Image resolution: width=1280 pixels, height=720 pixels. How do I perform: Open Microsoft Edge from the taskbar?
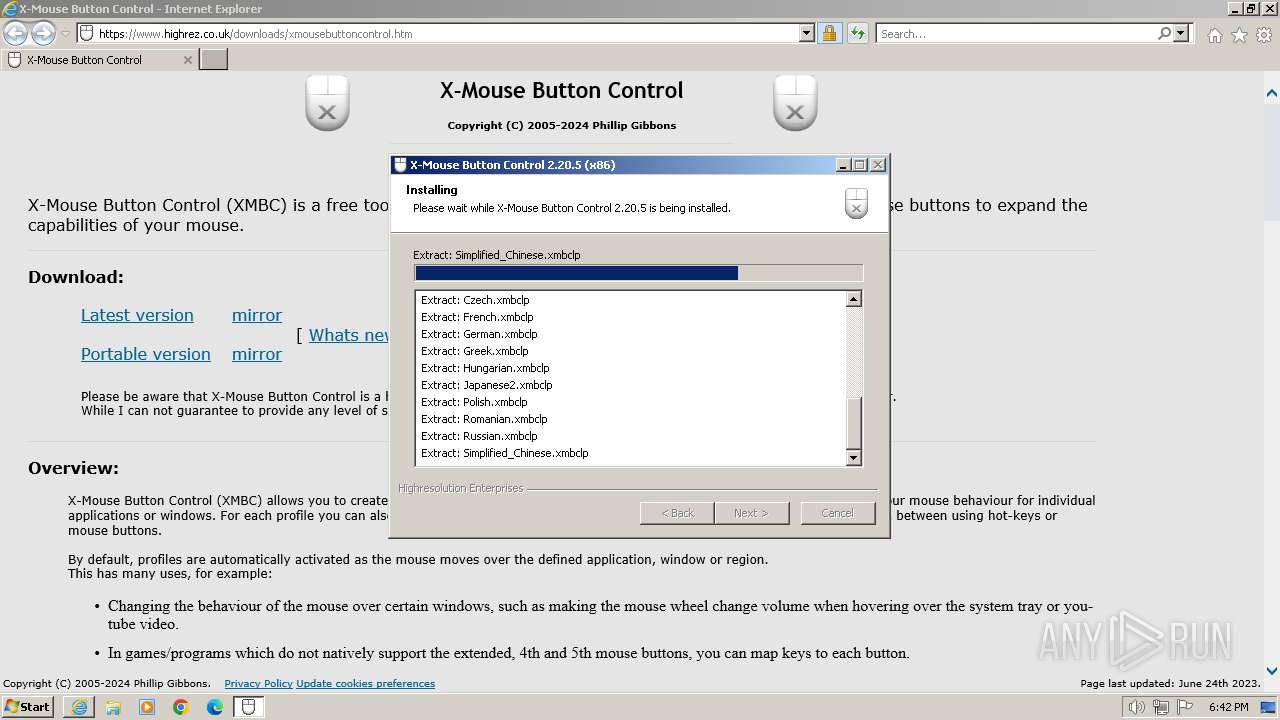tap(215, 707)
